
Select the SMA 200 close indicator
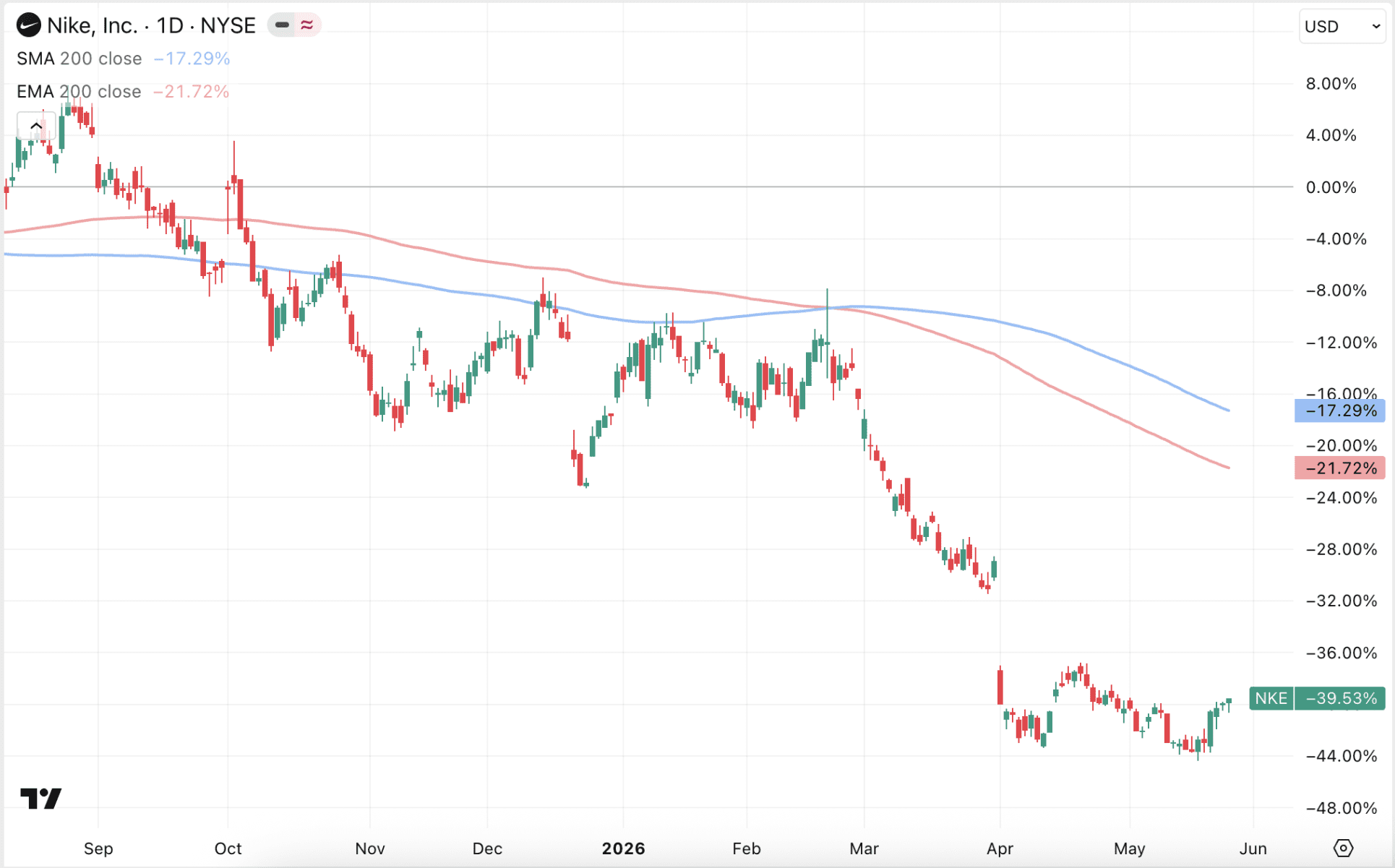(80, 59)
